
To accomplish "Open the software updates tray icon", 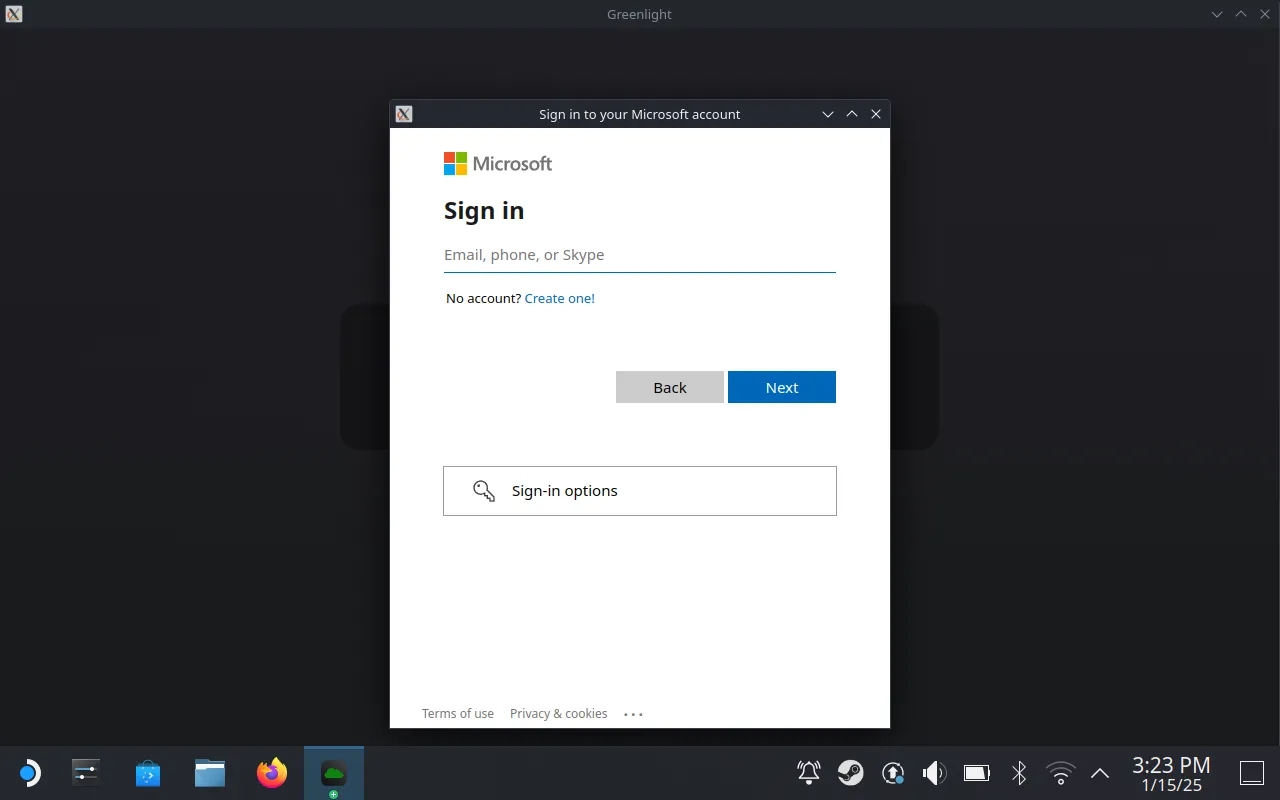I will tap(893, 772).
